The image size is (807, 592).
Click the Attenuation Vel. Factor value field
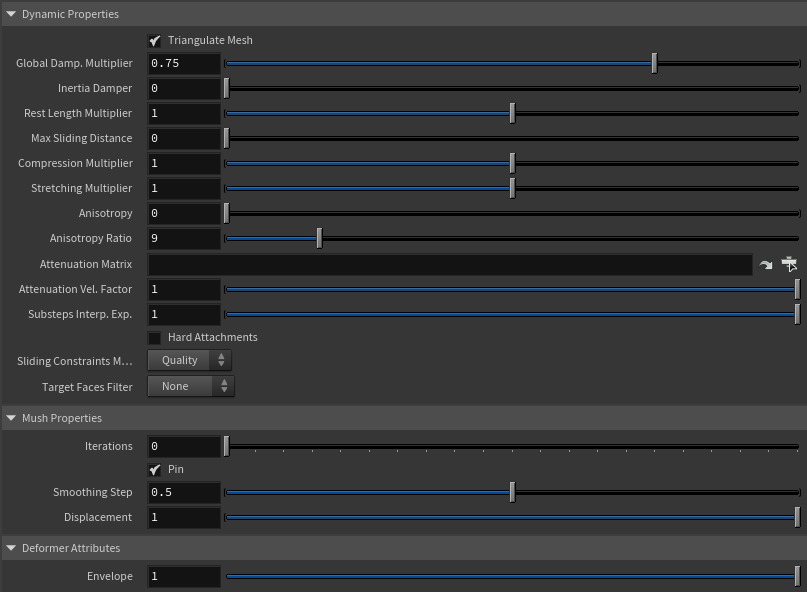pos(184,289)
